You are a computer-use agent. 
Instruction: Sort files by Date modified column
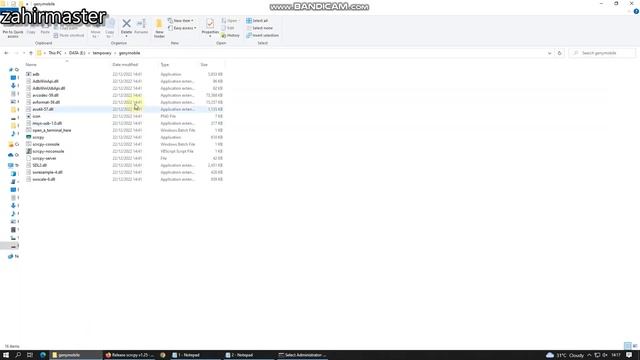coord(125,64)
